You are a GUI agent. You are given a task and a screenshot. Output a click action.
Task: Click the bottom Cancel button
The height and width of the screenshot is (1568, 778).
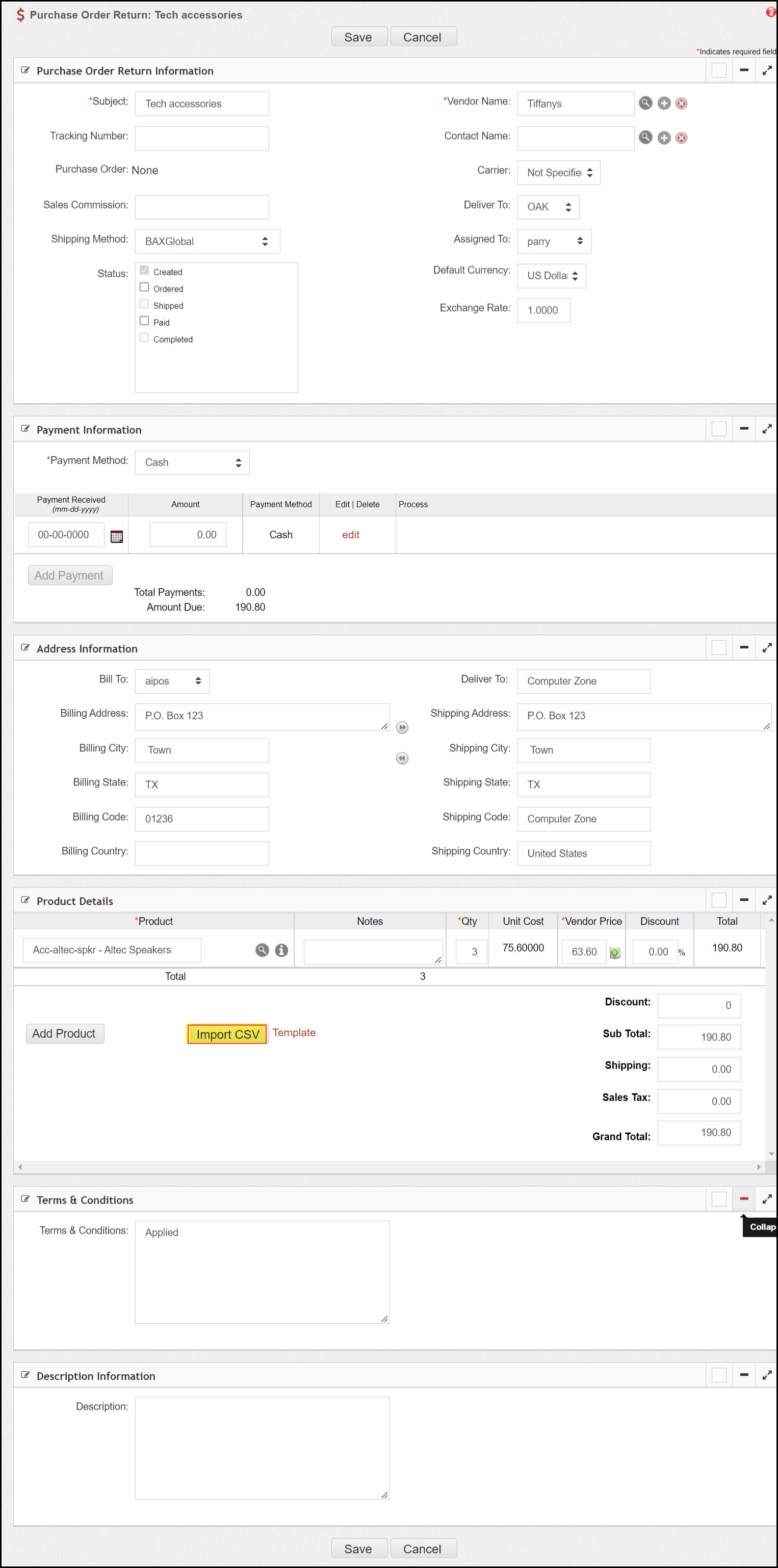pos(423,1549)
